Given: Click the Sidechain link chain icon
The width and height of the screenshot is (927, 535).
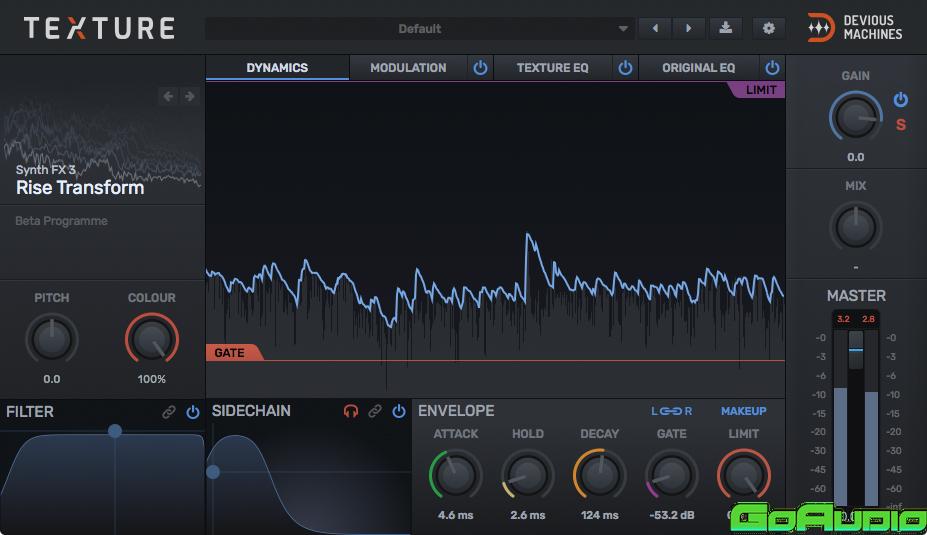Looking at the screenshot, I should pos(375,411).
